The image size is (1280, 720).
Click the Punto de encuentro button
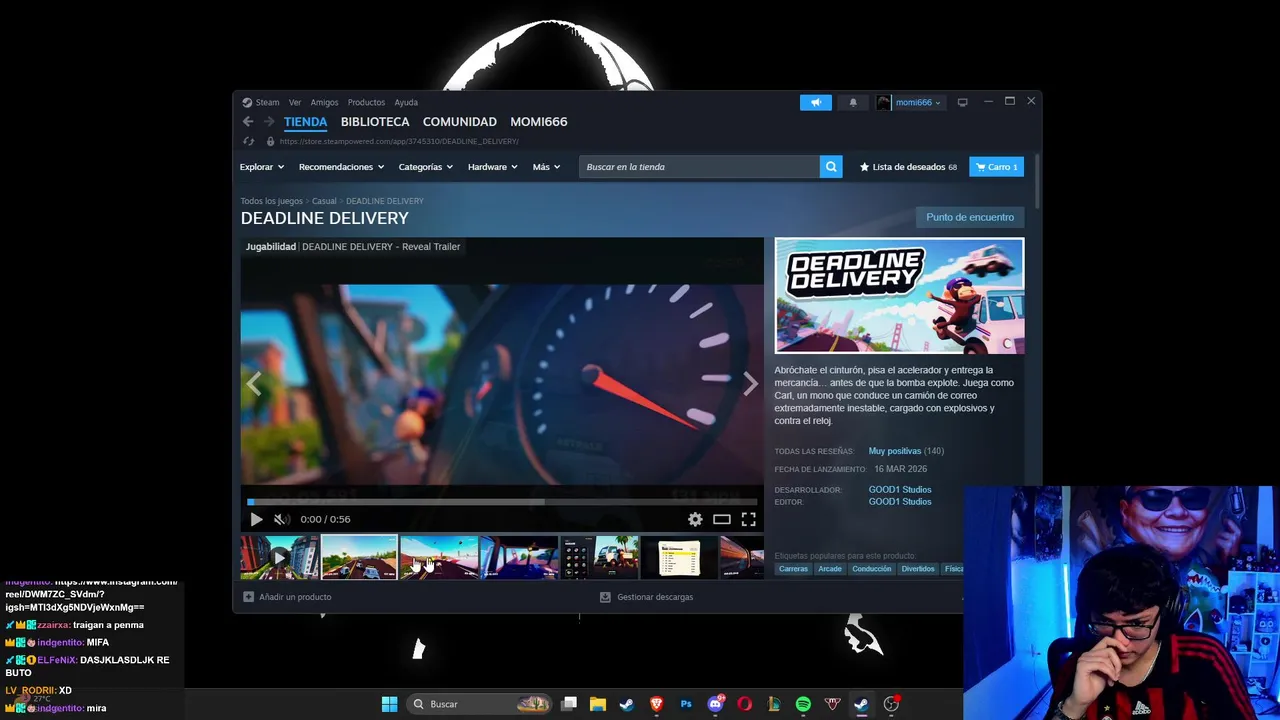(970, 217)
